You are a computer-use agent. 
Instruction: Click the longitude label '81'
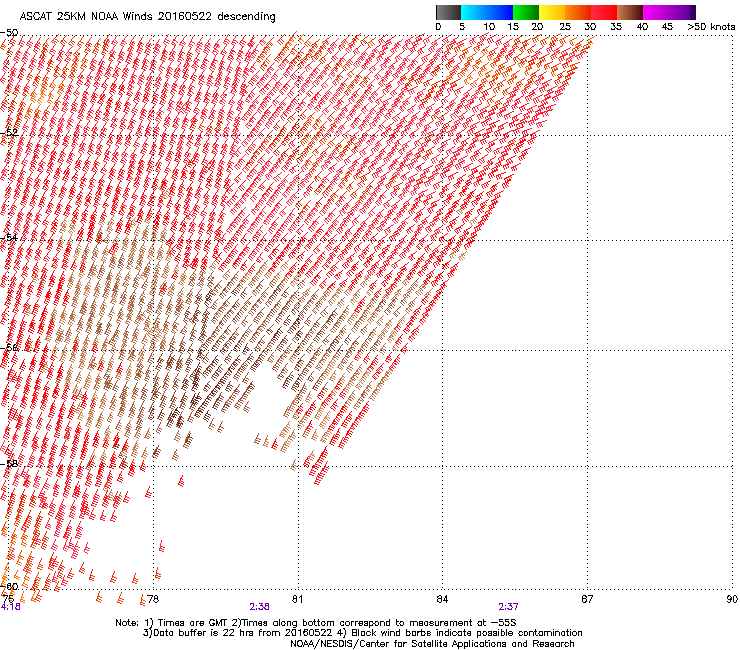click(x=297, y=599)
